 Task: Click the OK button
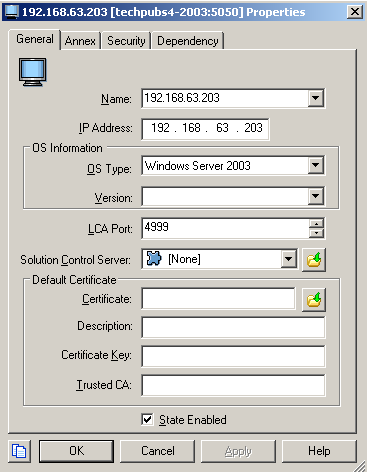[76, 451]
